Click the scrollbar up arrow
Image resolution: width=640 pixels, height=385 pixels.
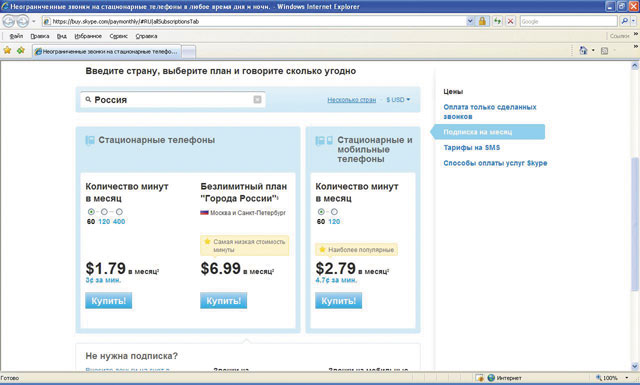click(x=635, y=65)
